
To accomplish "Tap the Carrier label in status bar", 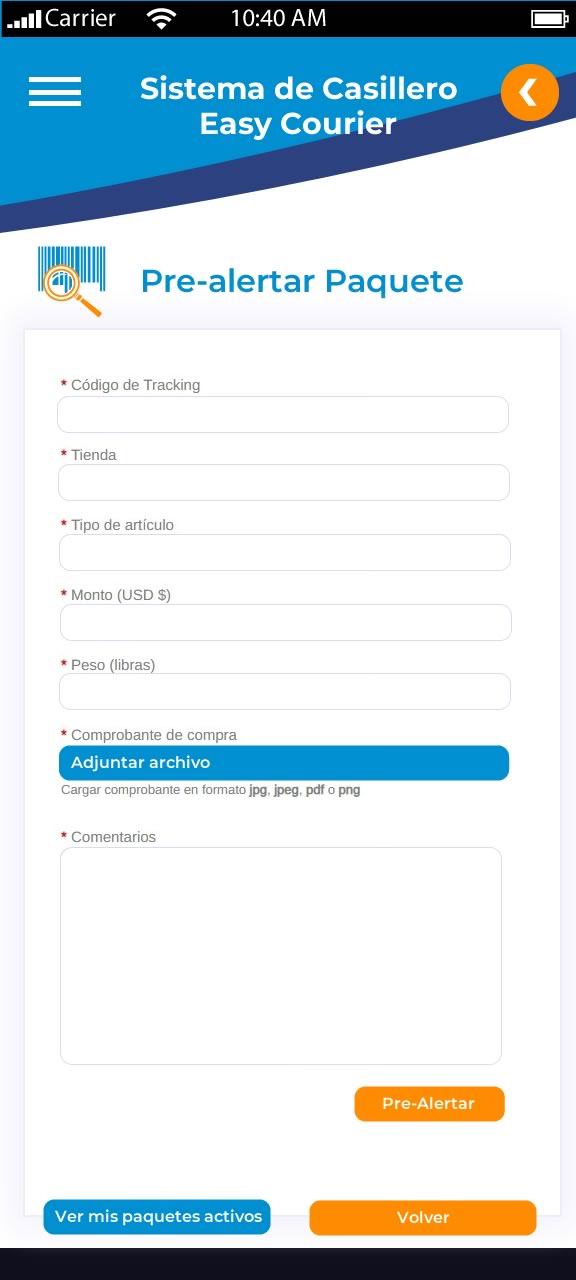I will (x=81, y=18).
